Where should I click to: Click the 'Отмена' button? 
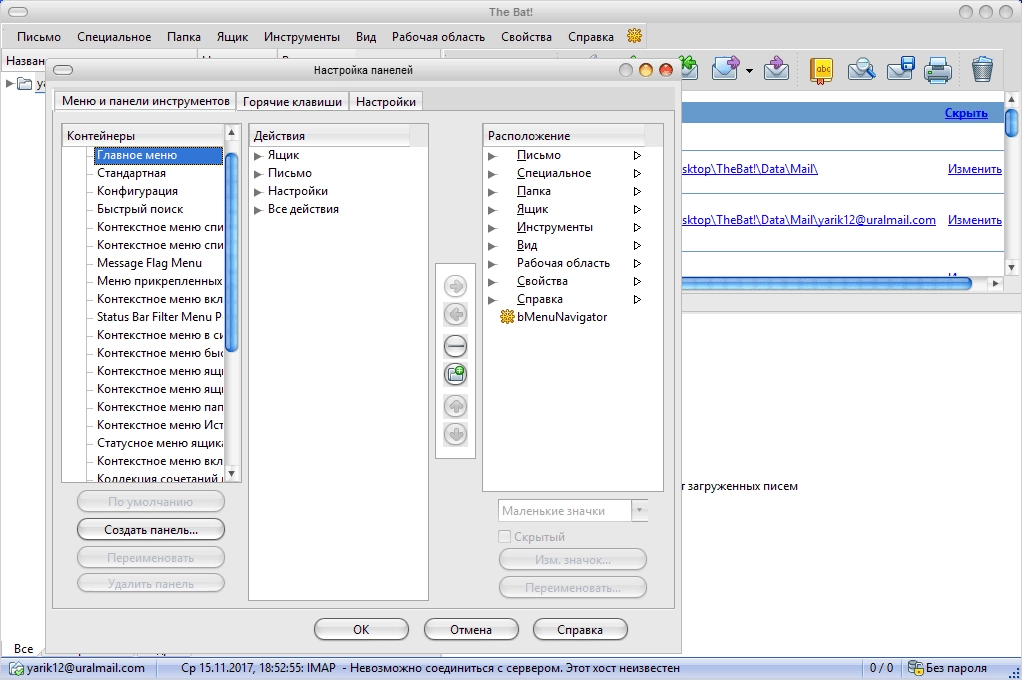click(x=471, y=630)
